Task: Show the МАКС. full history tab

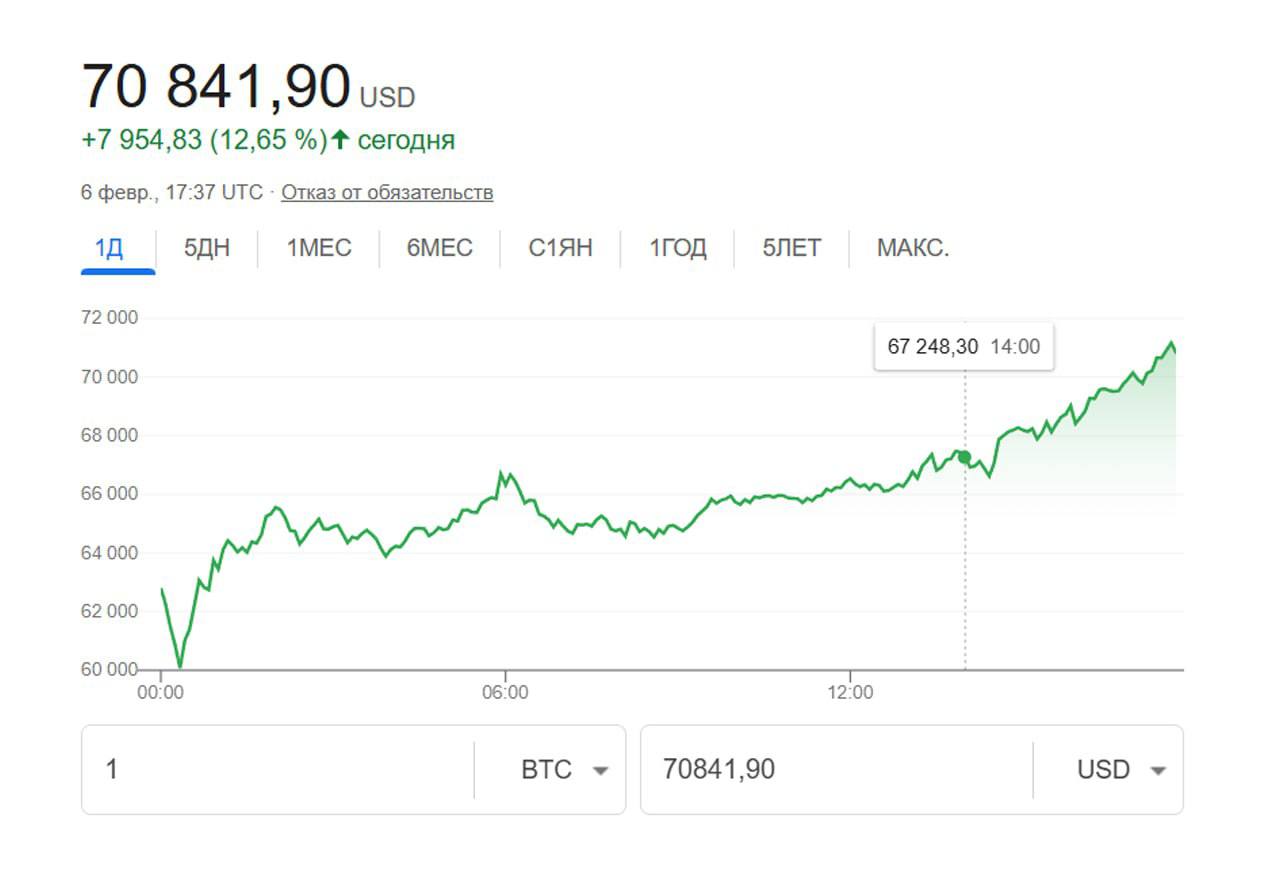Action: [x=913, y=248]
